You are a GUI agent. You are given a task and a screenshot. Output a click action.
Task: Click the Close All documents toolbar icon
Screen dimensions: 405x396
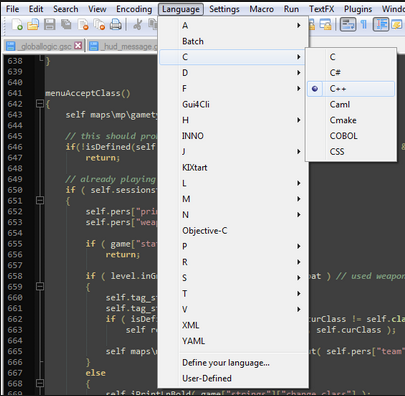[99, 25]
